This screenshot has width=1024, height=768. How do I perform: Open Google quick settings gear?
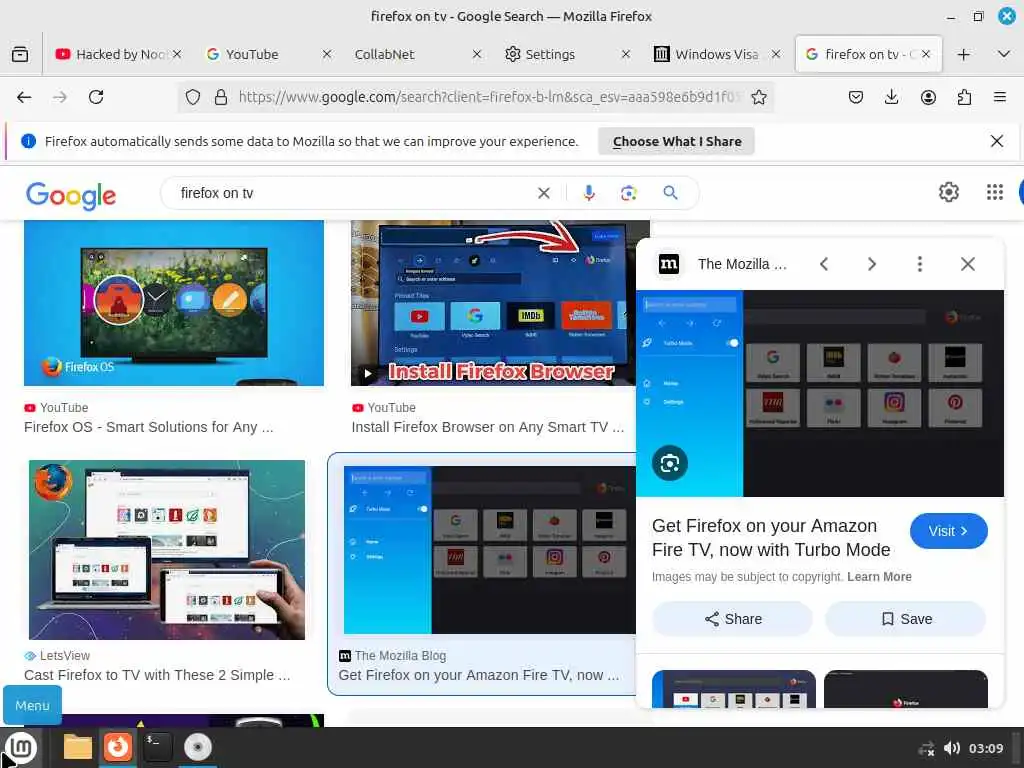point(948,192)
